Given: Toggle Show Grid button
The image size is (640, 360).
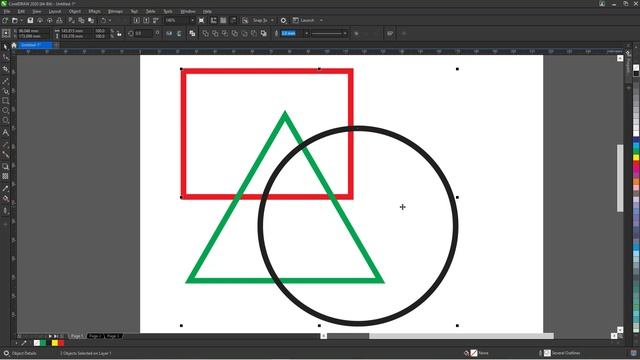Looking at the screenshot, I should [x=223, y=20].
